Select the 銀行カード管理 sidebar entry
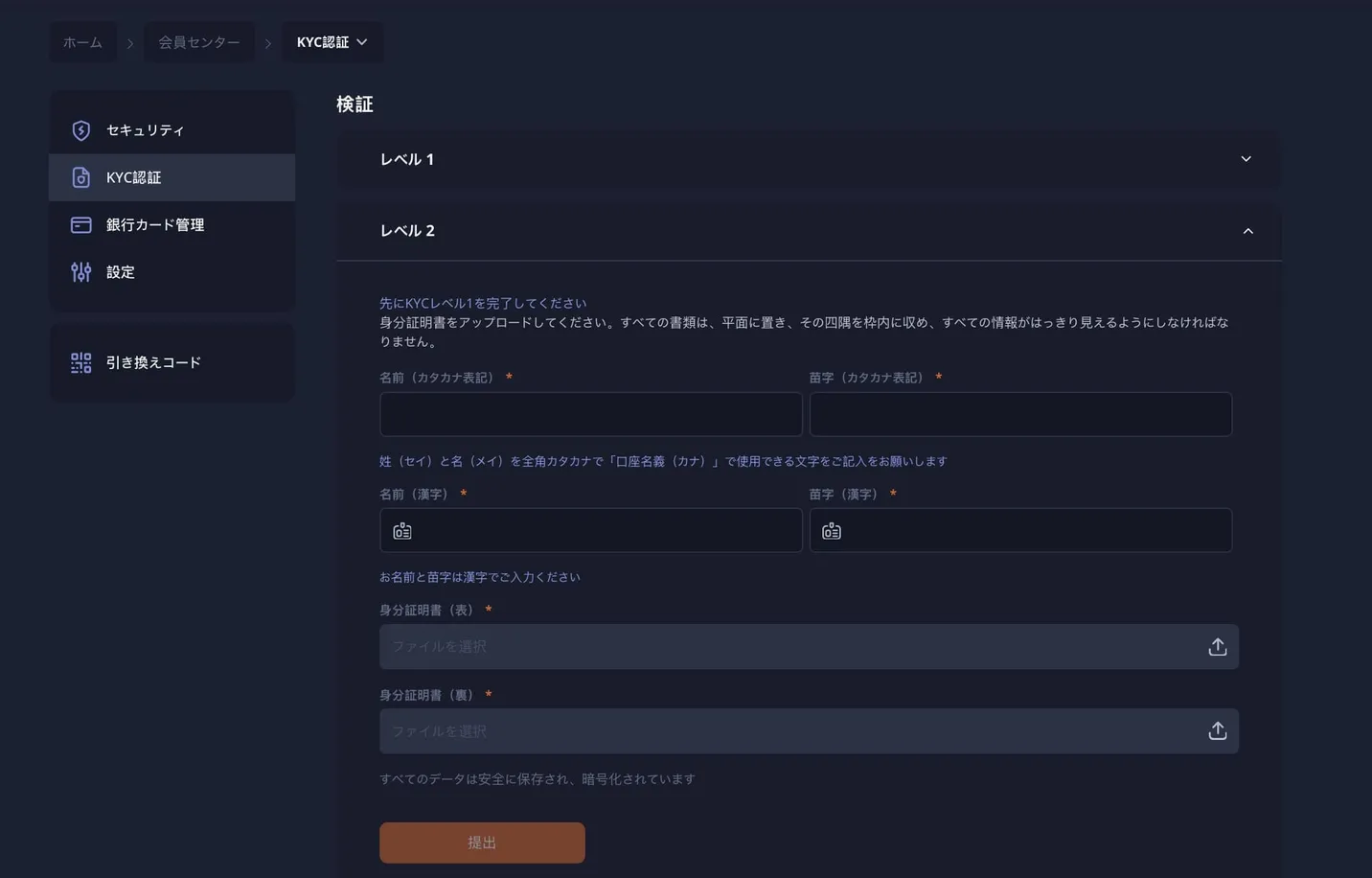The width and height of the screenshot is (1372, 878). [155, 222]
